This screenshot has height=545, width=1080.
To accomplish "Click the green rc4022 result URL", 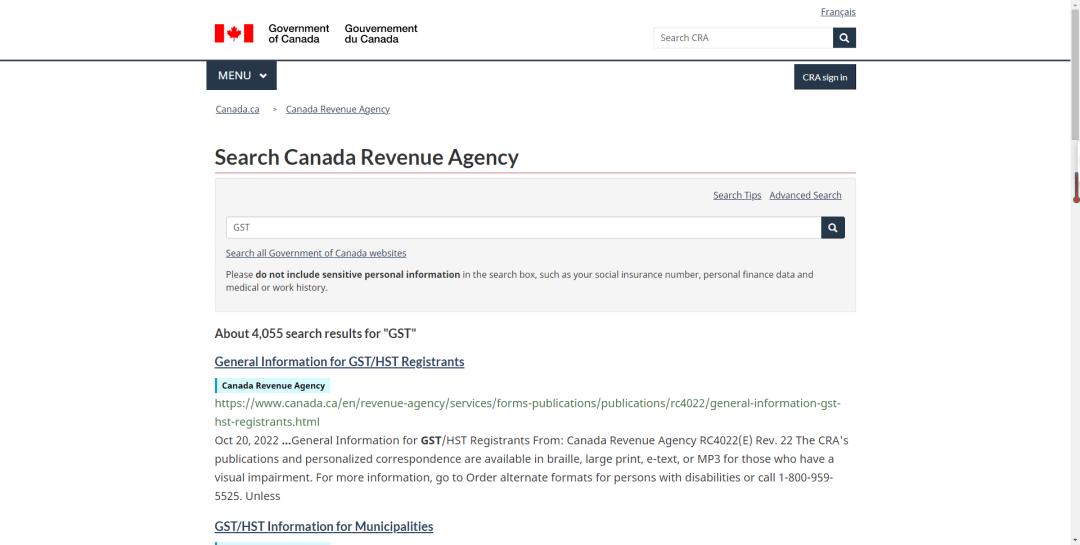I will point(527,403).
